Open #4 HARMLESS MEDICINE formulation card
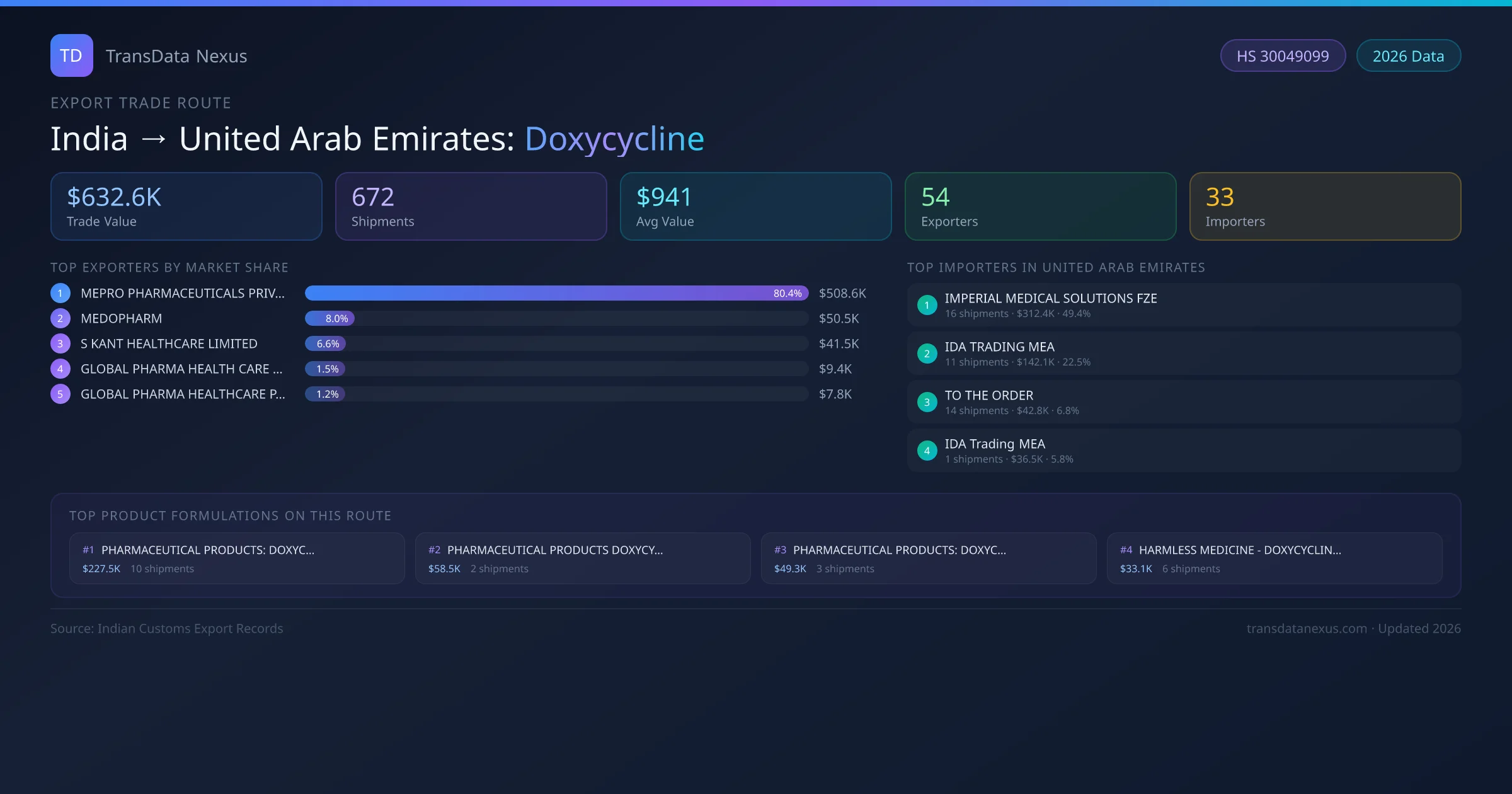The width and height of the screenshot is (1512, 794). tap(1274, 558)
